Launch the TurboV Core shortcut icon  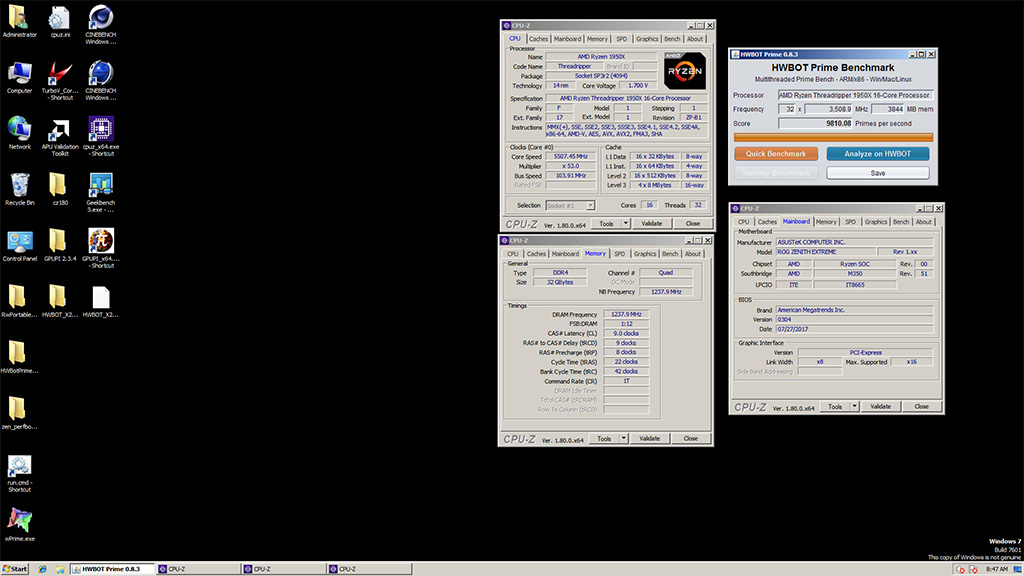59,81
